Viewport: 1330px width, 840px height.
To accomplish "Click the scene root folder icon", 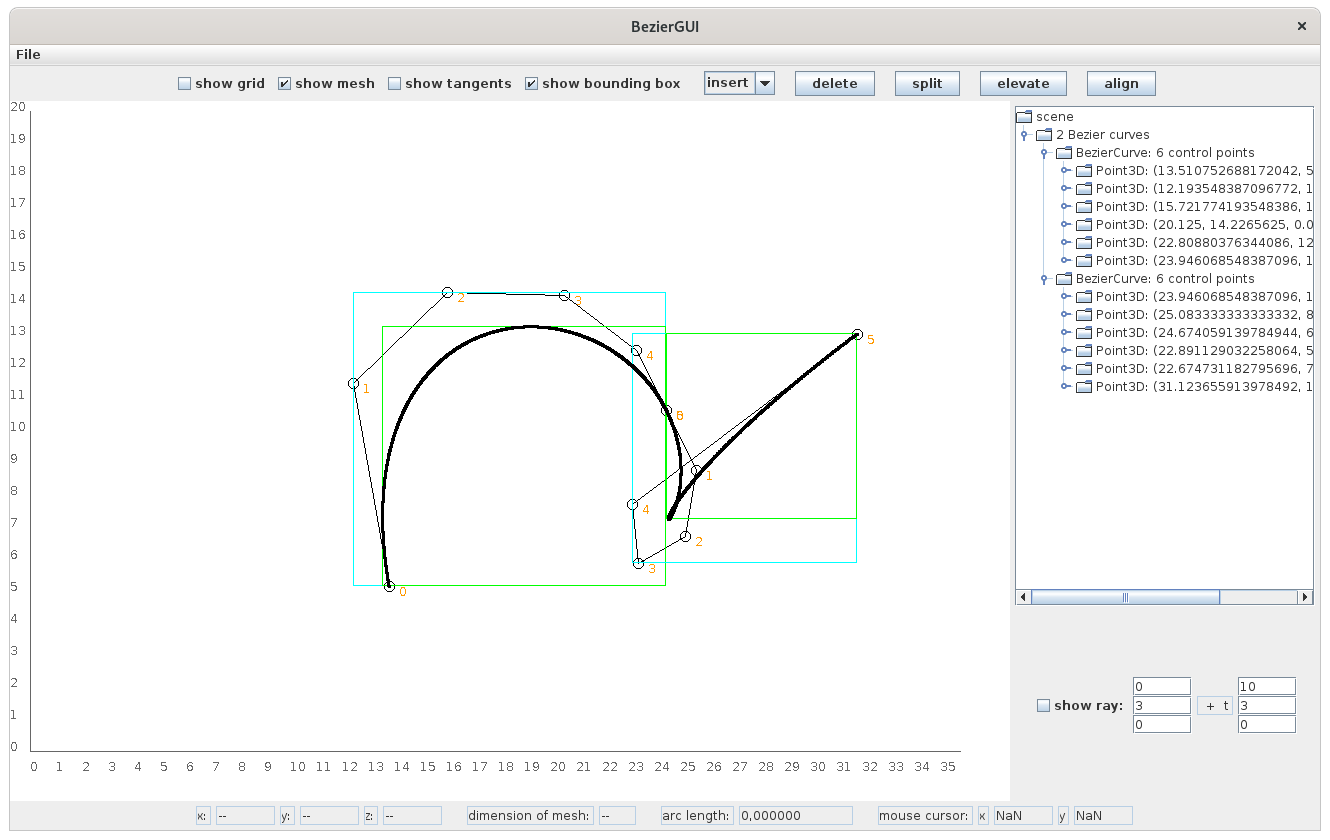I will pos(1023,117).
